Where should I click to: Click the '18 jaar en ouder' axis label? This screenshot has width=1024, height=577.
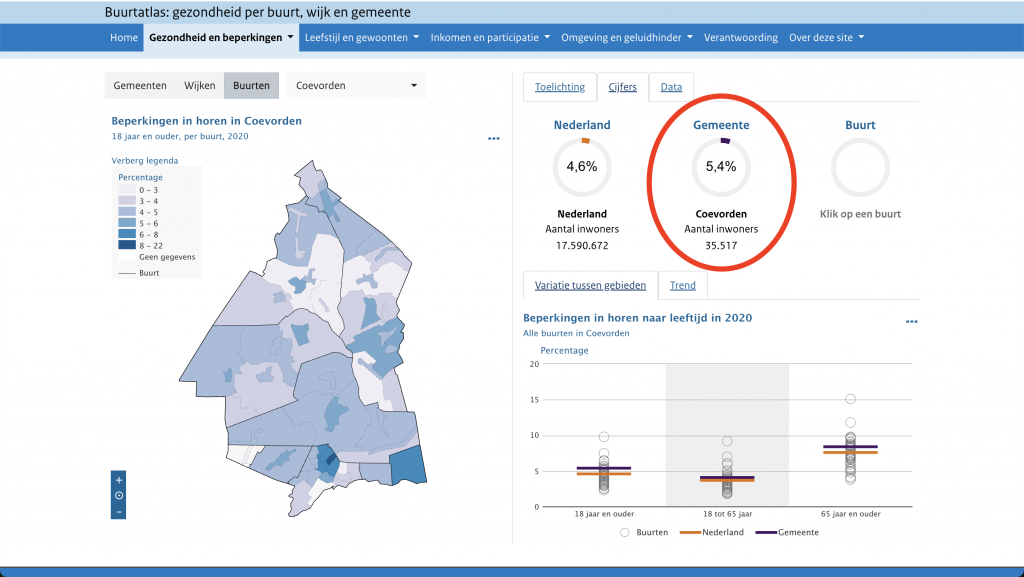click(604, 514)
